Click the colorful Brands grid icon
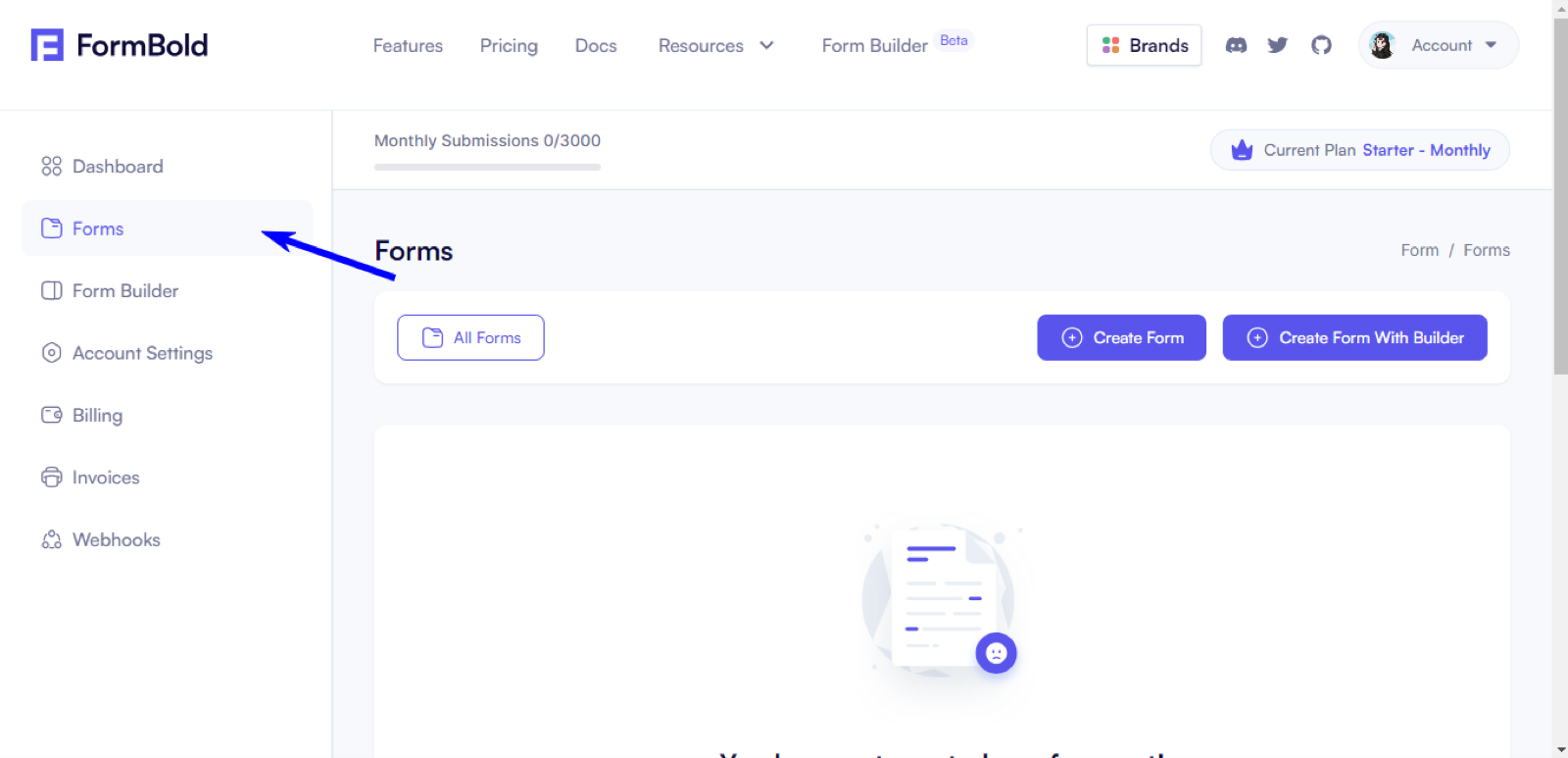The height and width of the screenshot is (758, 1568). point(1110,45)
